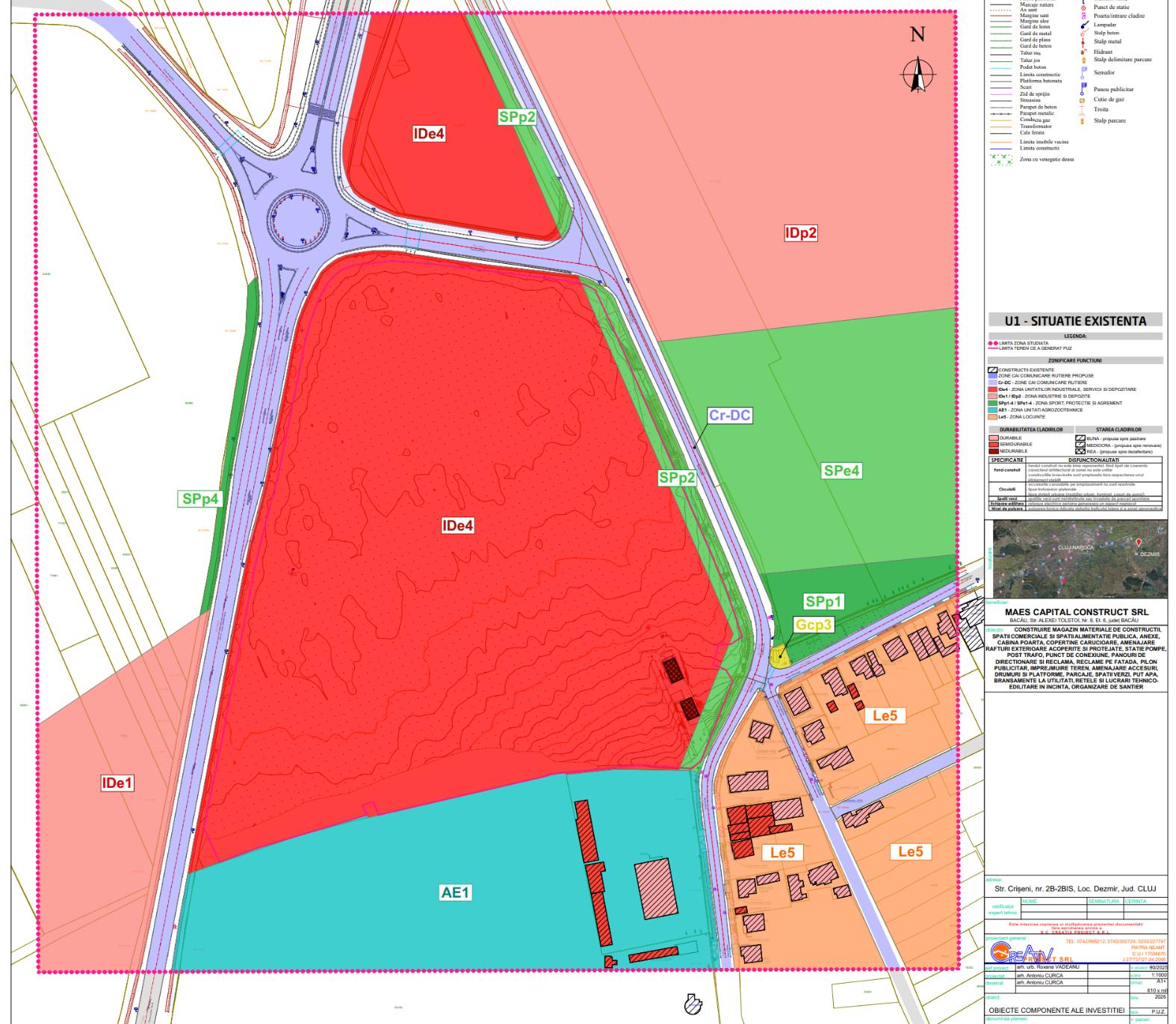Click the Hidrant symbol in the legend

(x=1083, y=52)
